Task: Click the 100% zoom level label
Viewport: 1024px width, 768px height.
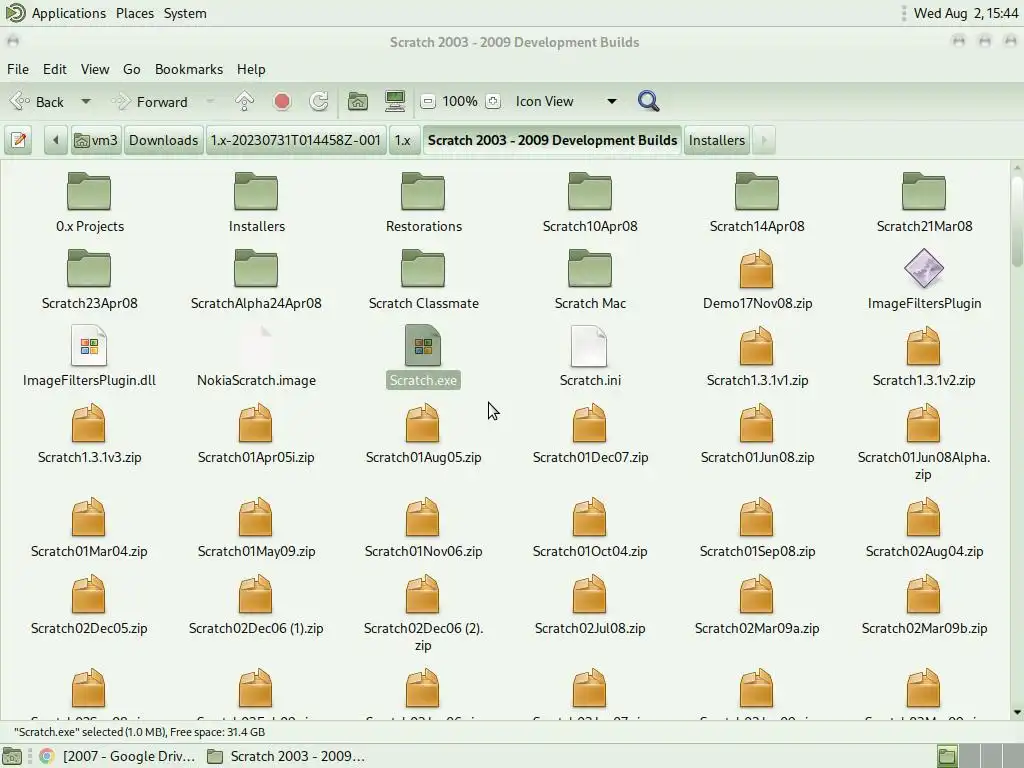Action: coord(460,101)
